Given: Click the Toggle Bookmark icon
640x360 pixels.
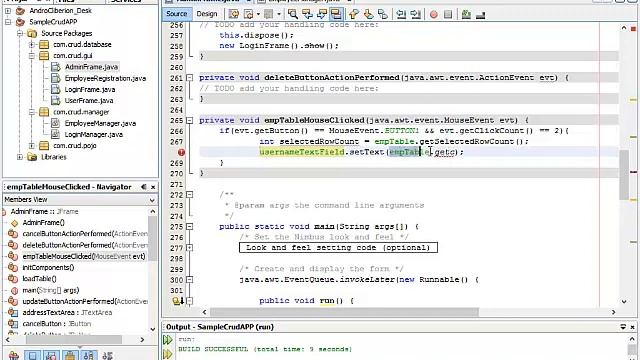Looking at the screenshot, I should [x=383, y=14].
